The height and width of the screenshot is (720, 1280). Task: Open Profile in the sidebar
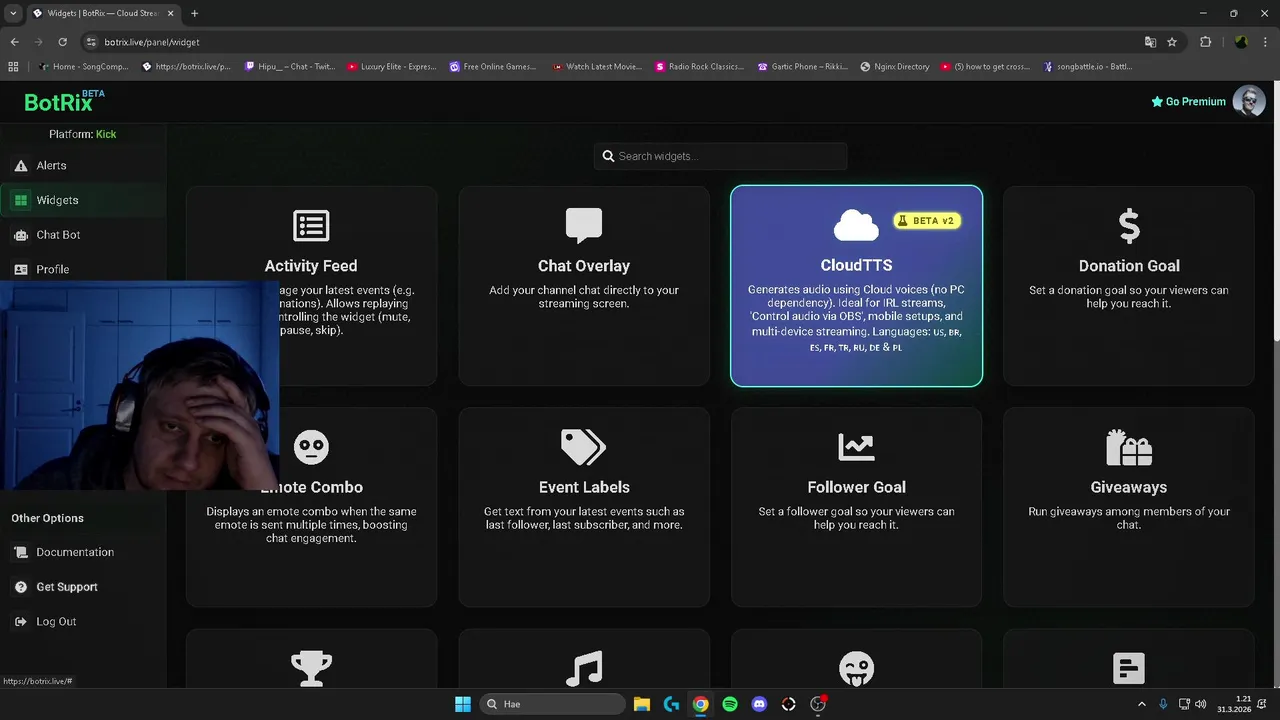pyautogui.click(x=84, y=268)
